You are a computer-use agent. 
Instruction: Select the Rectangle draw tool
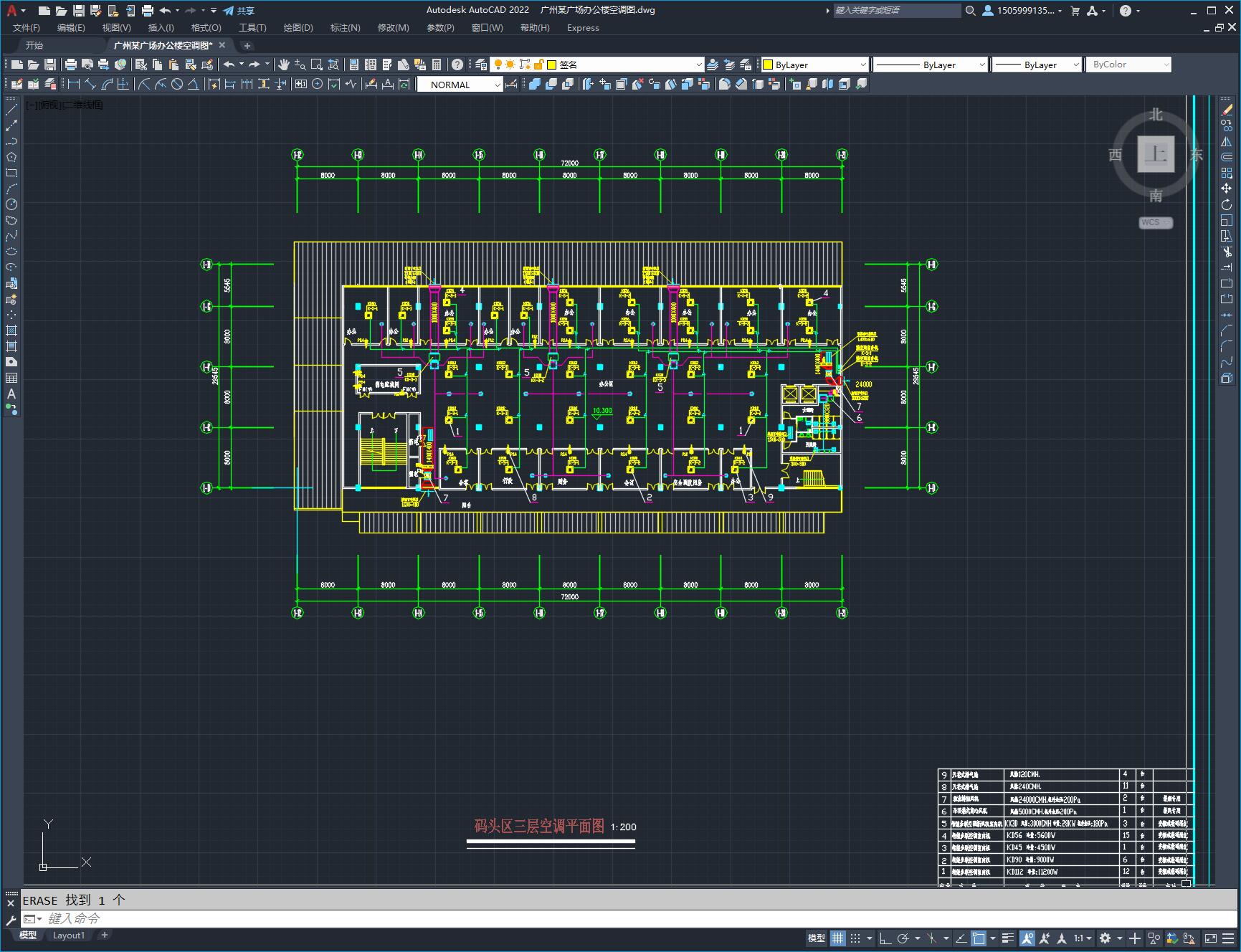click(11, 173)
